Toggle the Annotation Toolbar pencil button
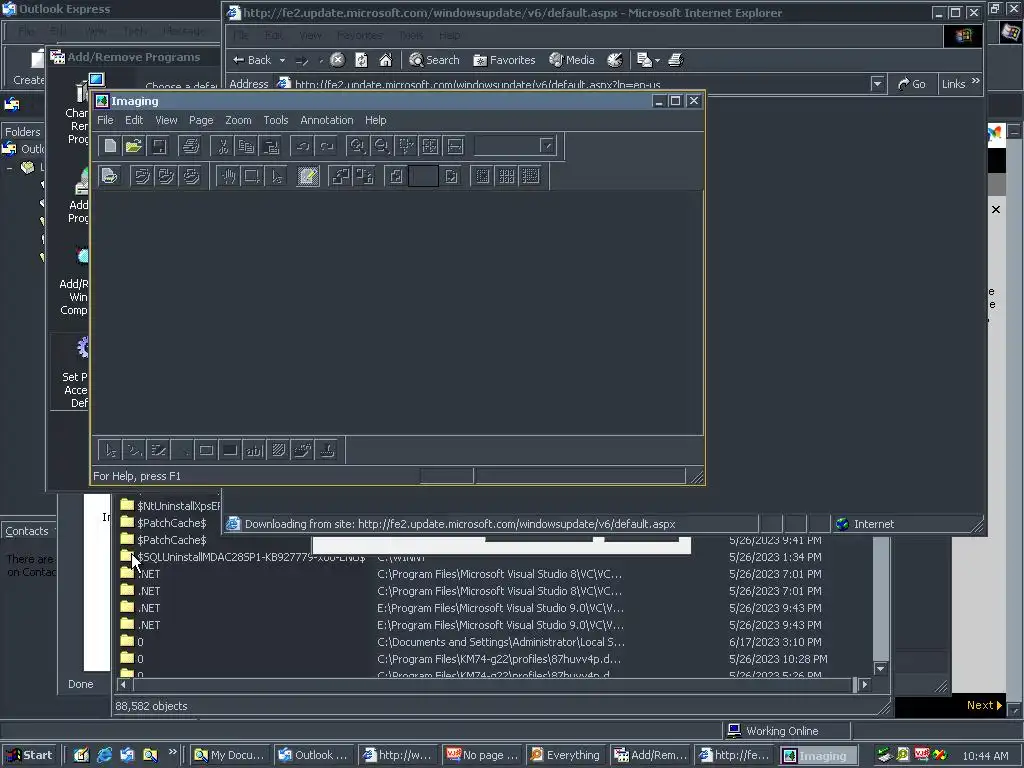 308,176
